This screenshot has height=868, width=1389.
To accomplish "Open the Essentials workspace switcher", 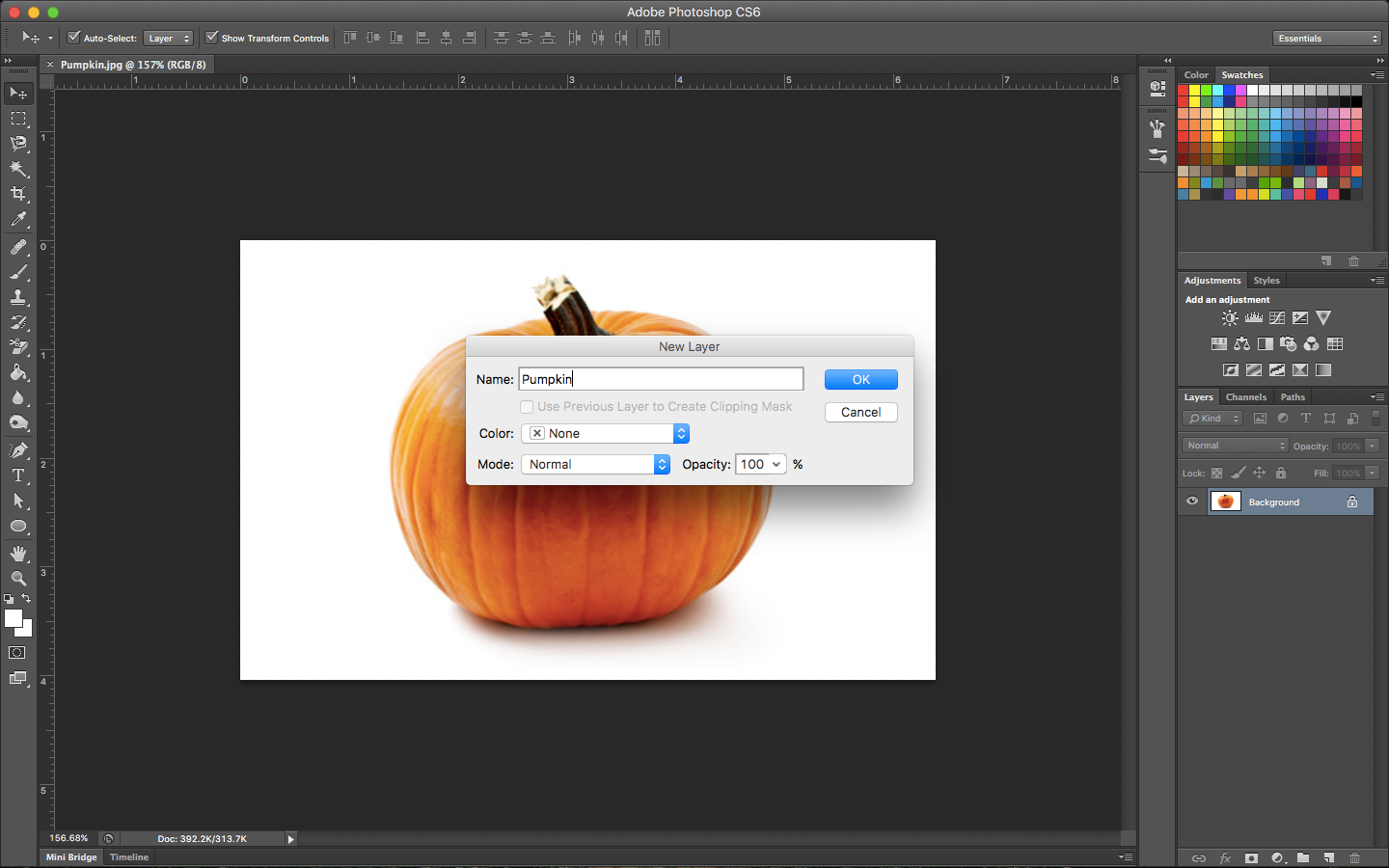I will point(1327,38).
